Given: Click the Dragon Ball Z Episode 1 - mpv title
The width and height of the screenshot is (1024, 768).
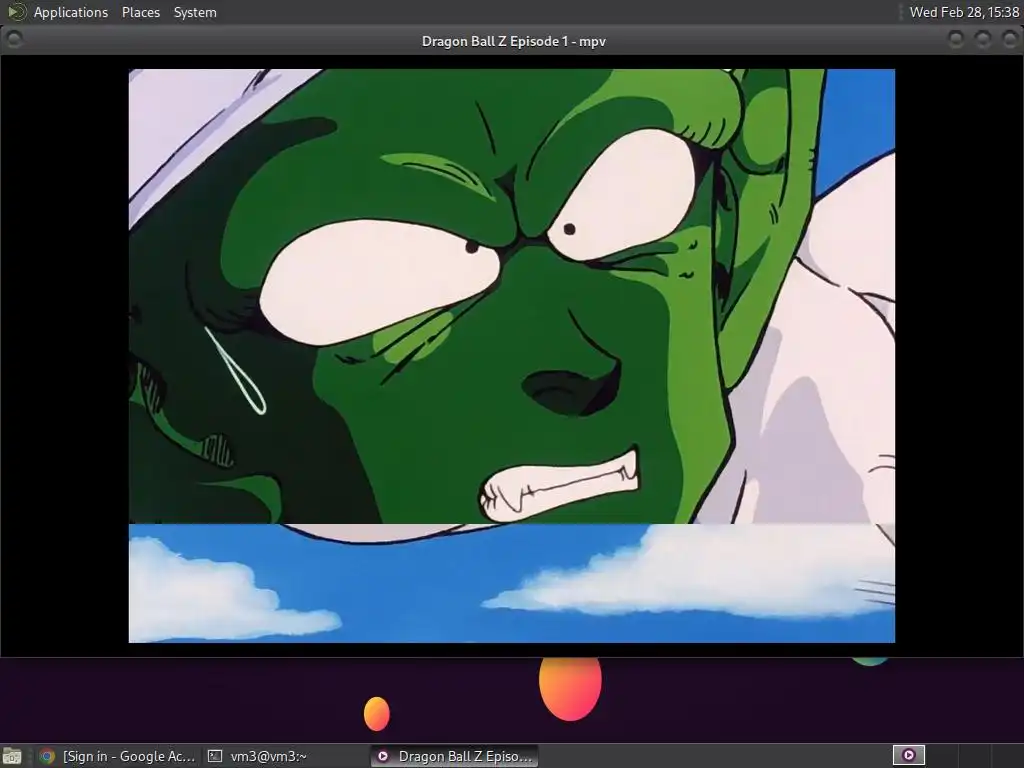Looking at the screenshot, I should click(513, 41).
